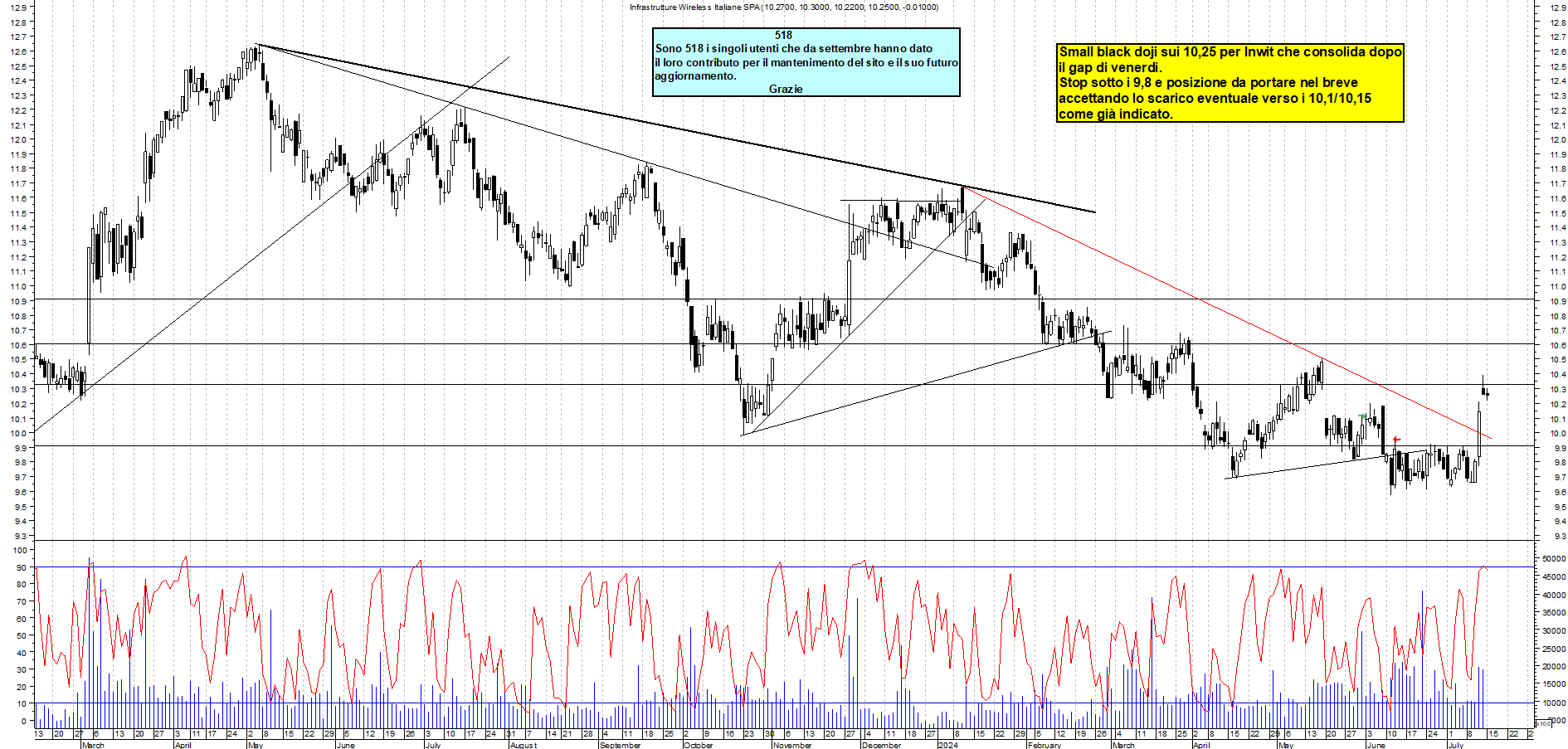
Task: Click the yellow note line 'Small black doji sui 10,25'
Action: (1230, 52)
